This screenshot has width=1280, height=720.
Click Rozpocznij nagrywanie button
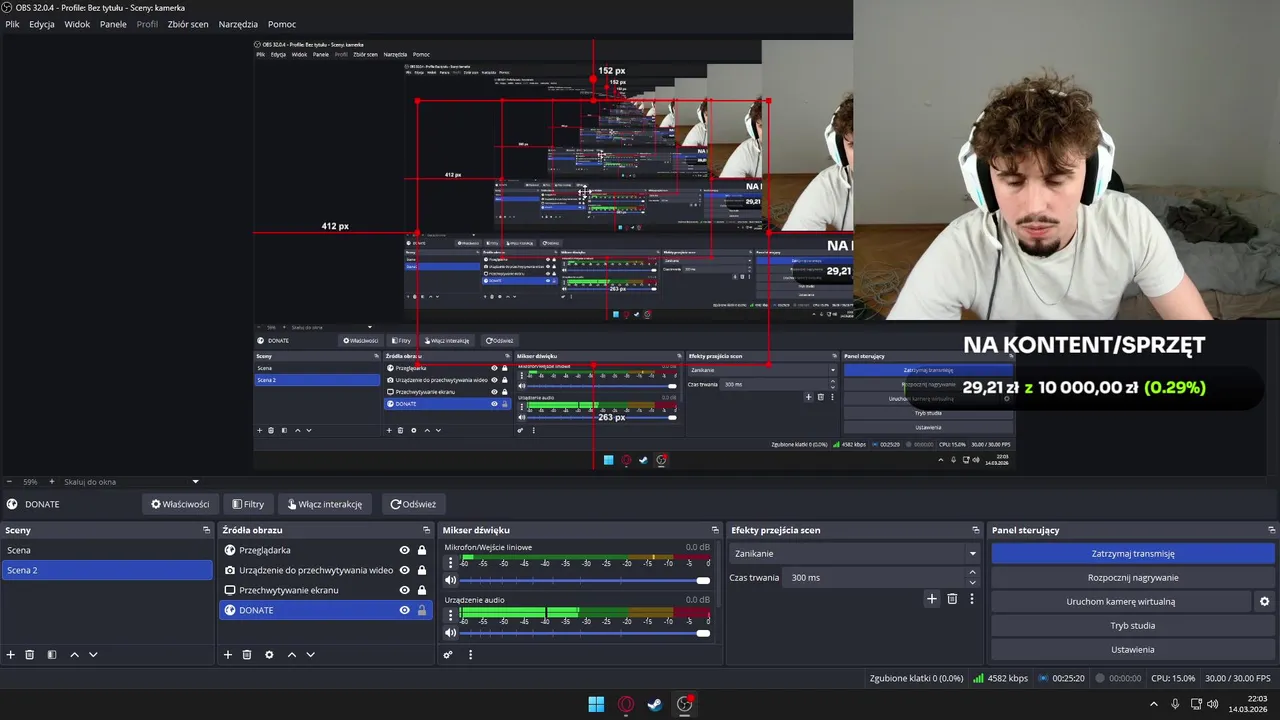point(1133,577)
